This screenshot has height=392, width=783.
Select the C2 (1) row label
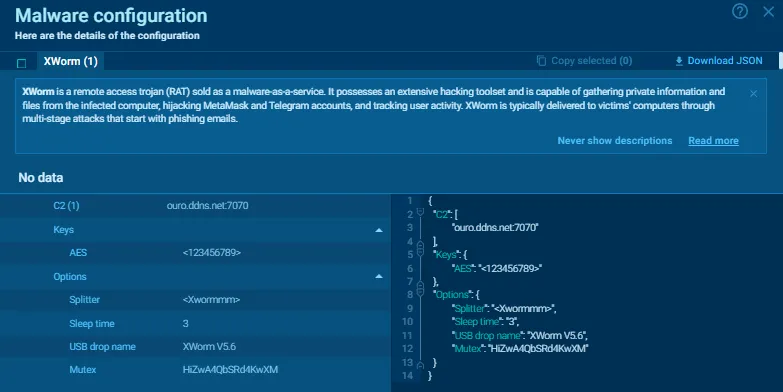click(x=66, y=206)
